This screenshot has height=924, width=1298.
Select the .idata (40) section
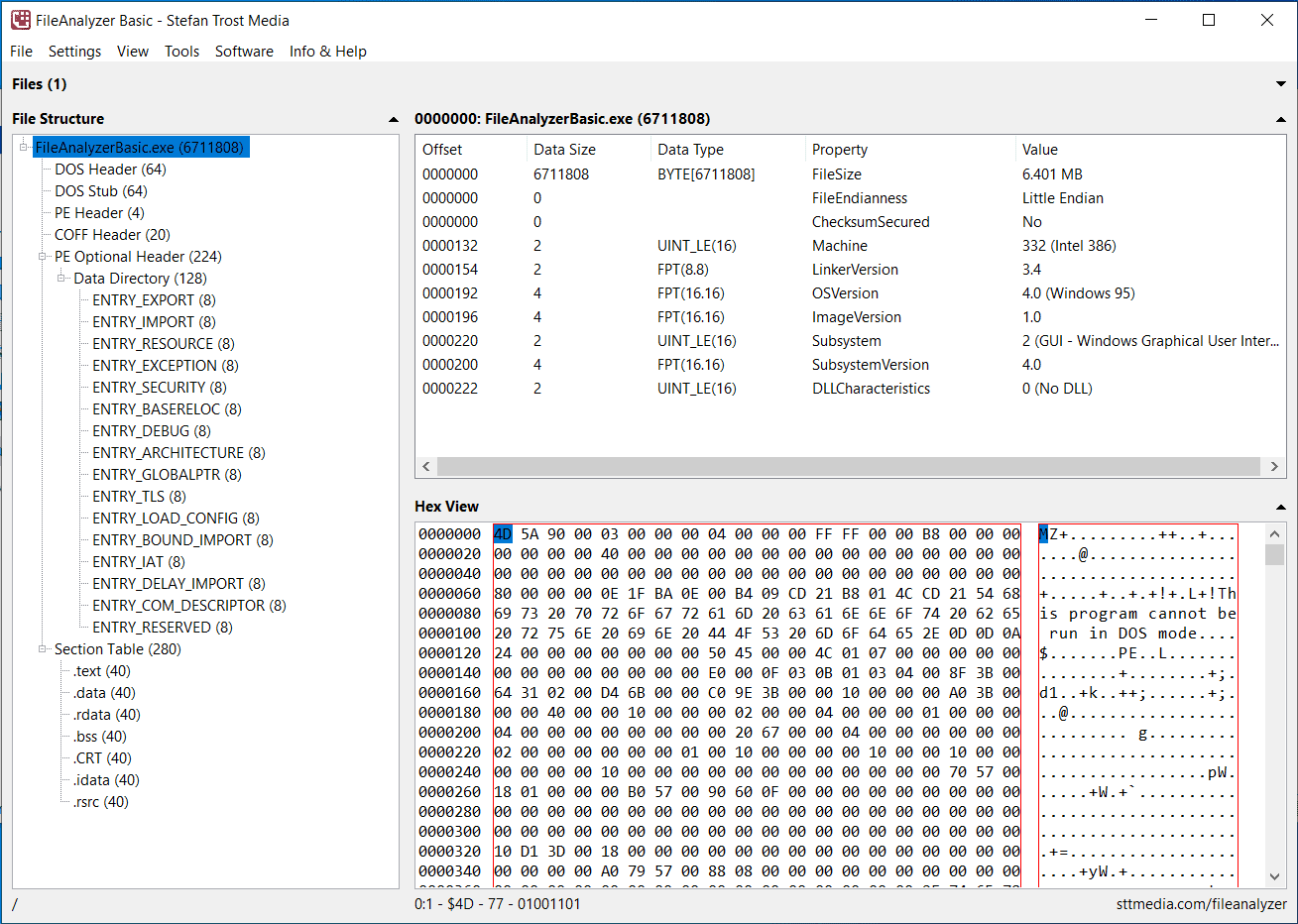pyautogui.click(x=106, y=780)
